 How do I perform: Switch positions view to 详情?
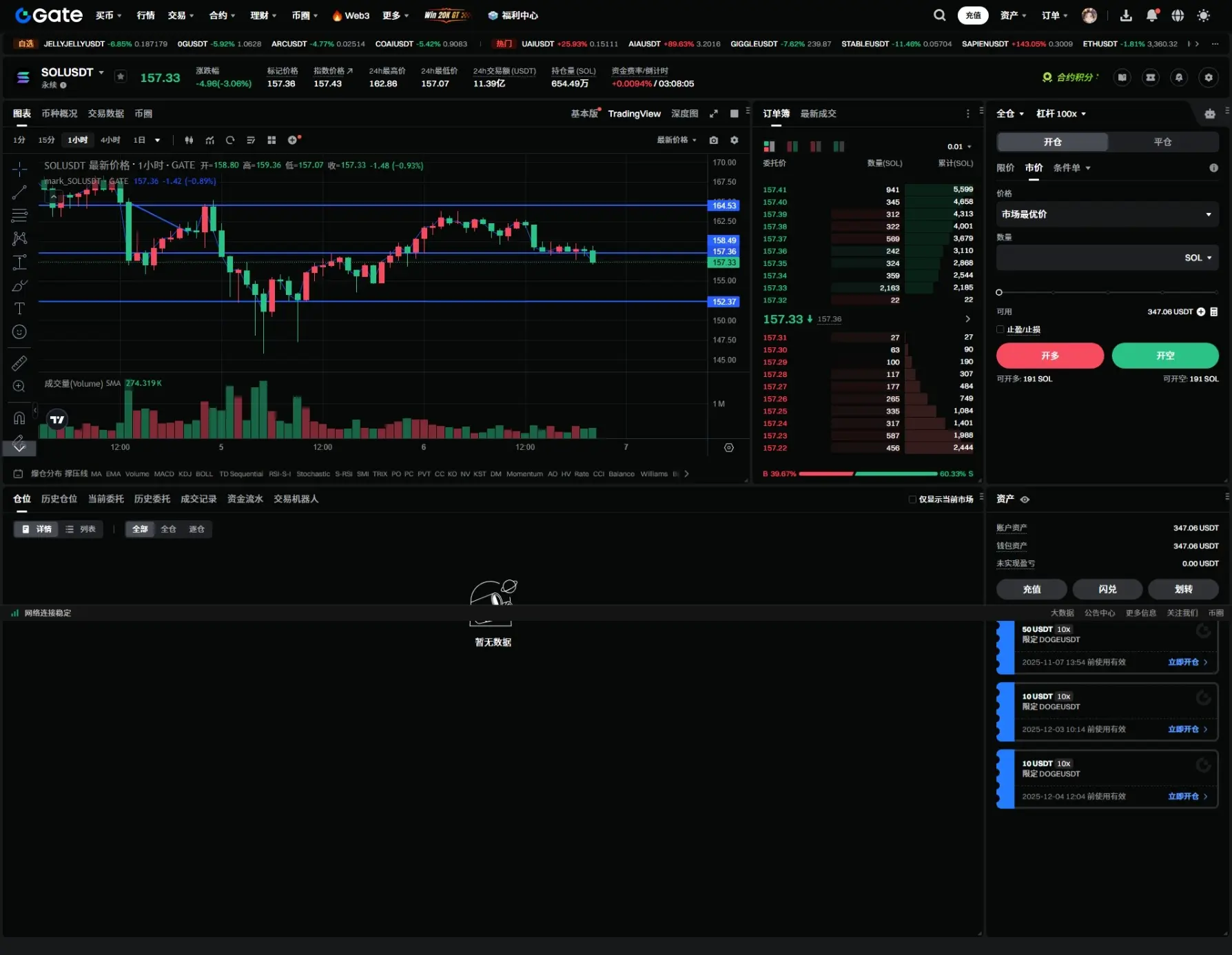[37, 529]
